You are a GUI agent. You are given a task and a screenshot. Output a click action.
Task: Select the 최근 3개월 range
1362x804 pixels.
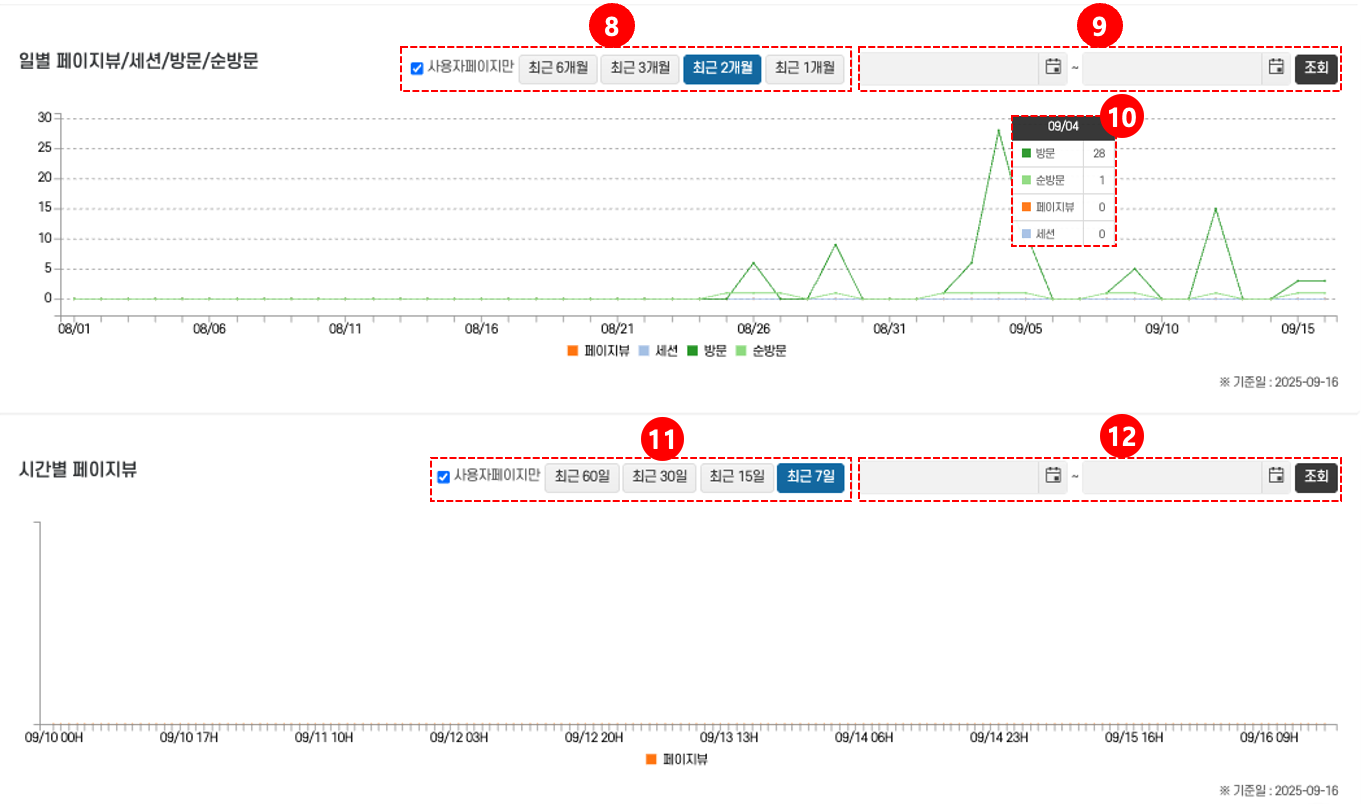(x=639, y=69)
